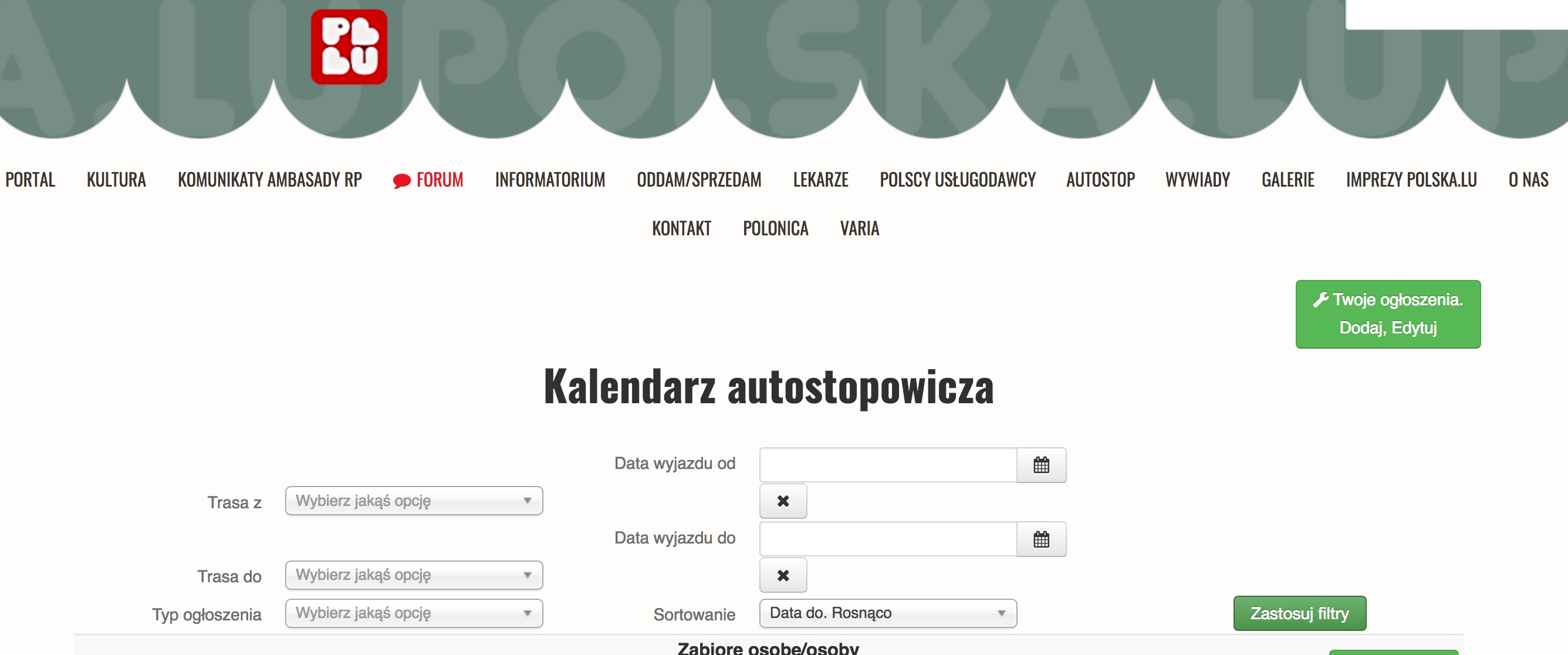The image size is (1568, 655).
Task: Click the red PL LU logo
Action: (x=349, y=47)
